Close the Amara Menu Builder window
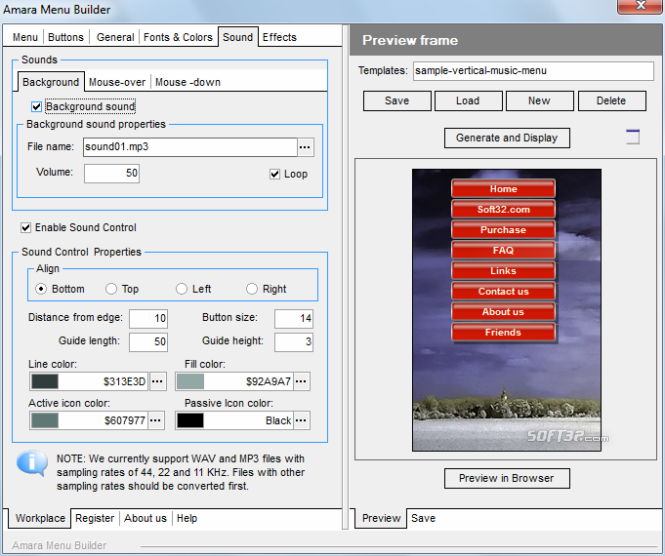 point(640,6)
